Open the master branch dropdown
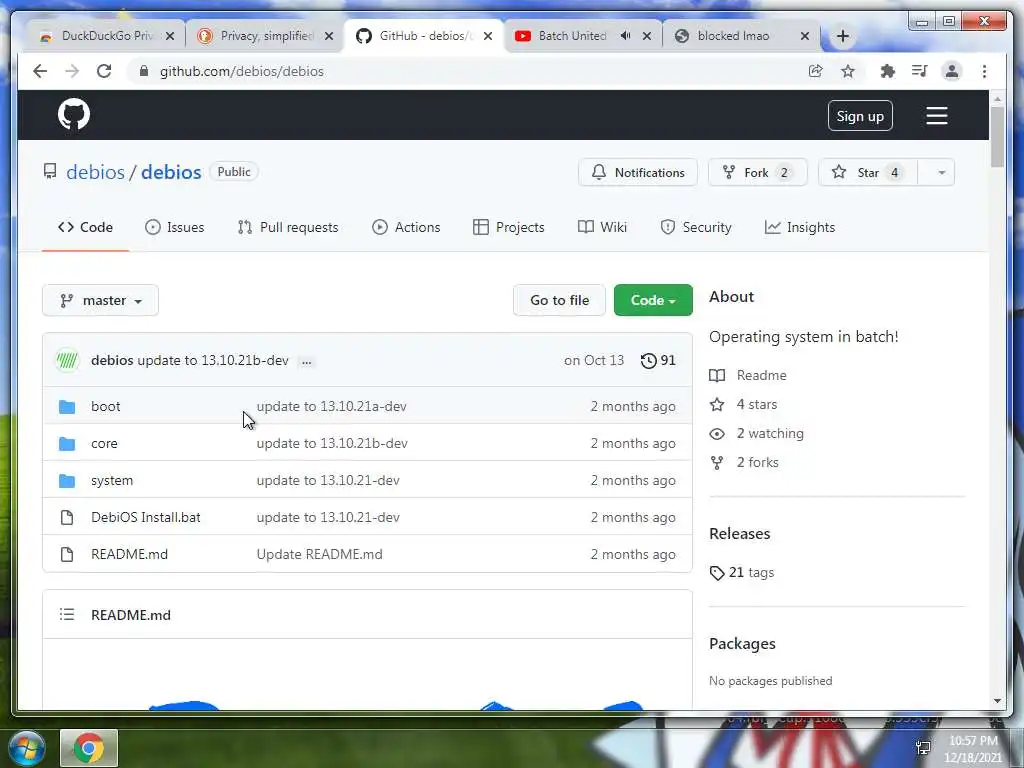 tap(101, 300)
